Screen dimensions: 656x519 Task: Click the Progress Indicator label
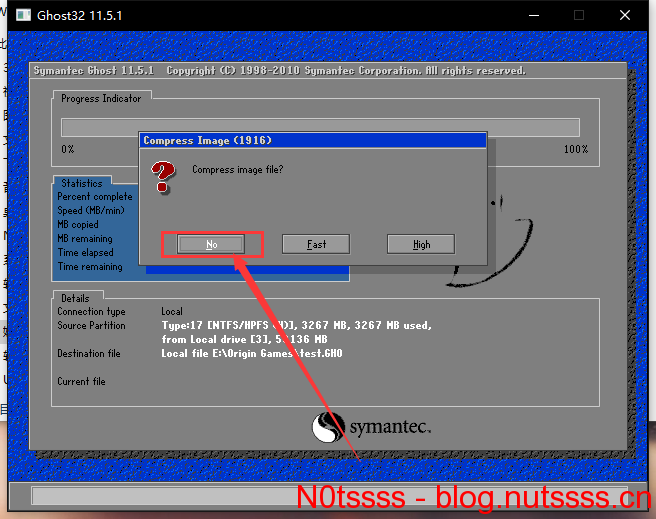click(x=101, y=98)
